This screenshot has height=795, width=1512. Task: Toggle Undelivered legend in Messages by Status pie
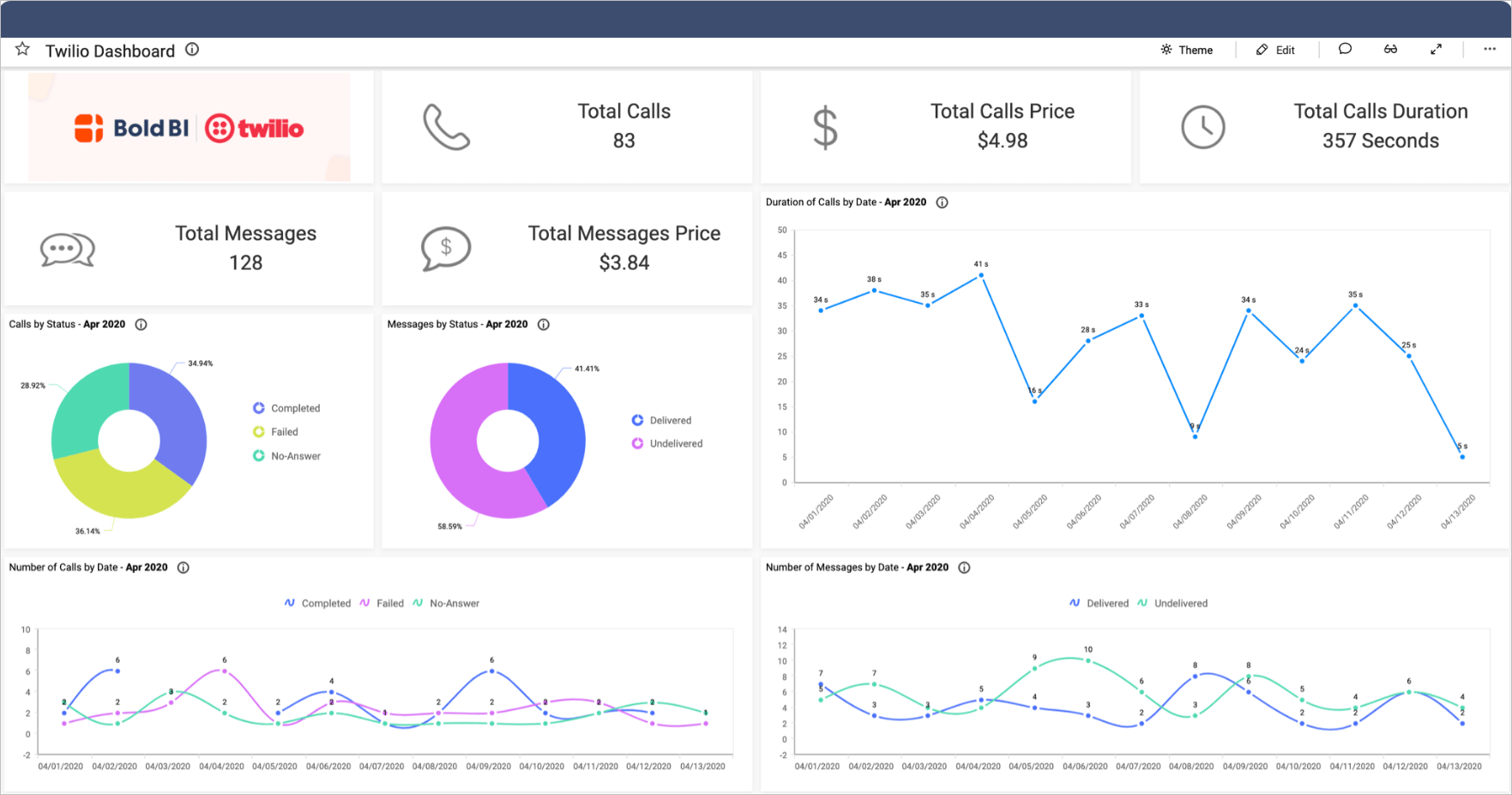667,443
